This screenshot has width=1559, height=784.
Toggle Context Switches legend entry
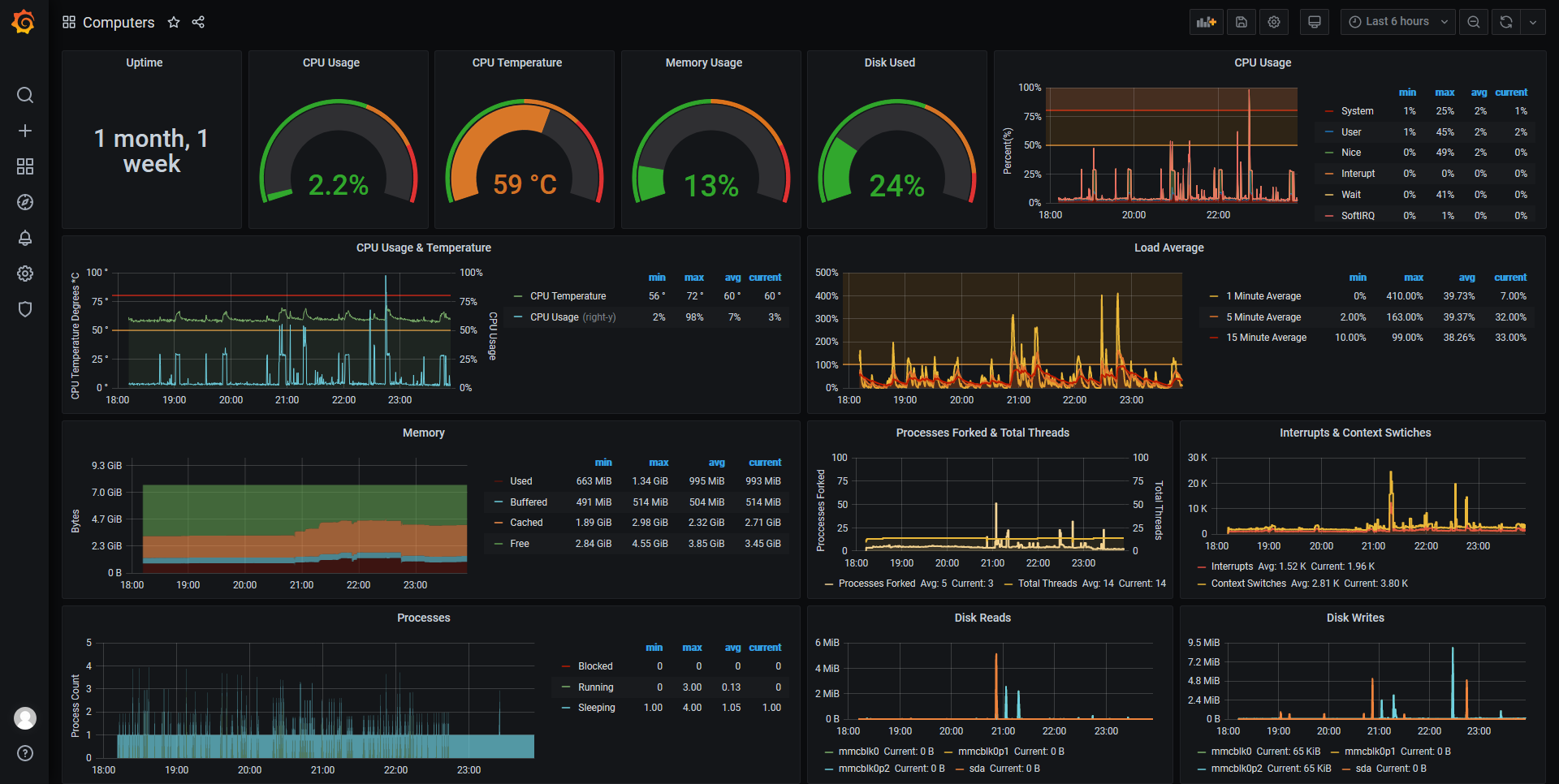click(x=1249, y=584)
